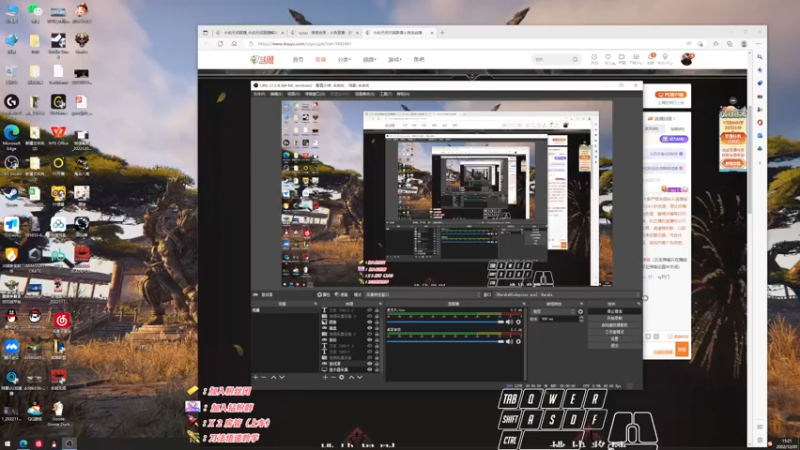Image resolution: width=800 pixels, height=450 pixels.
Task: Refresh the Douyu page in browser
Action: click(220, 44)
